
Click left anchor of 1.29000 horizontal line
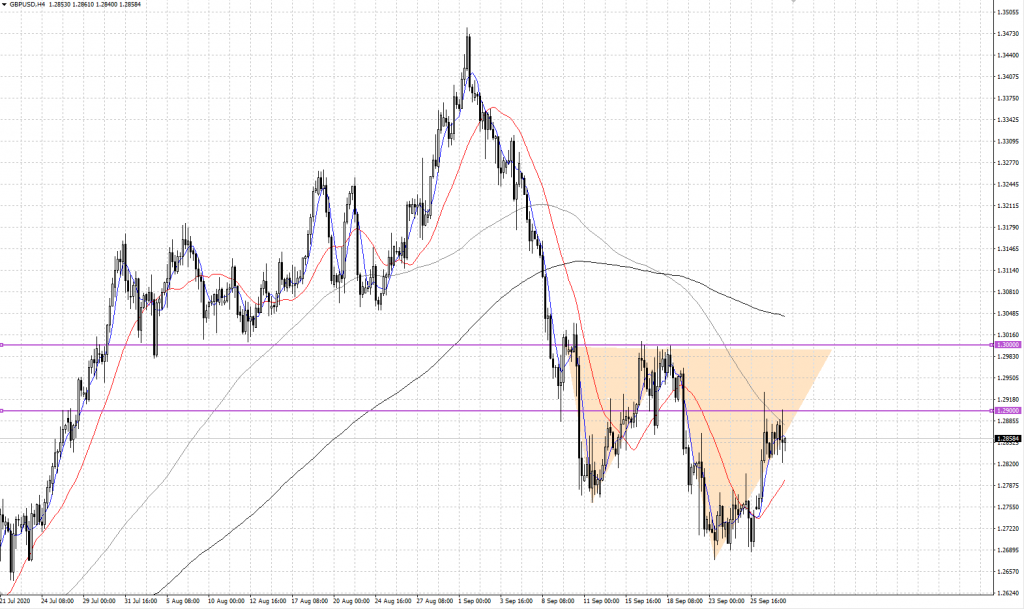click(x=3, y=411)
